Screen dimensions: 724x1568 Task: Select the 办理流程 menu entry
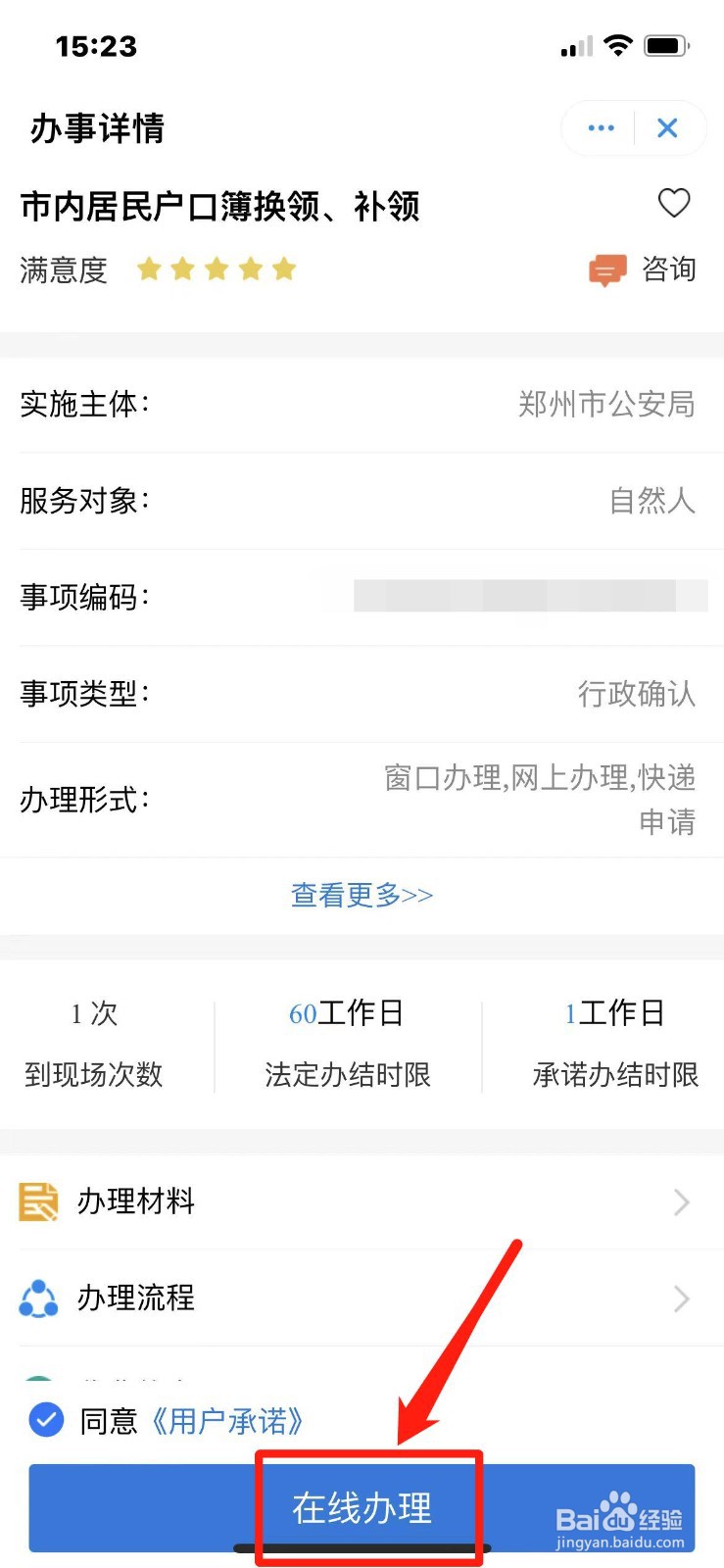point(362,1298)
